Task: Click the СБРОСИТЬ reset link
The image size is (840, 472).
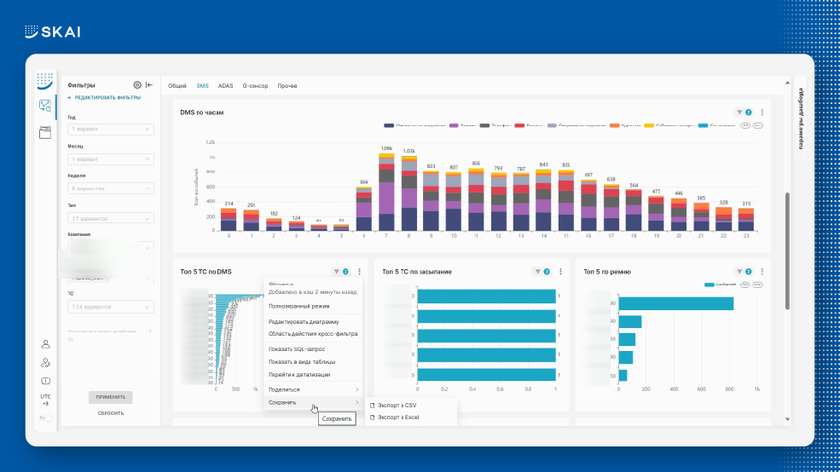Action: click(x=110, y=413)
